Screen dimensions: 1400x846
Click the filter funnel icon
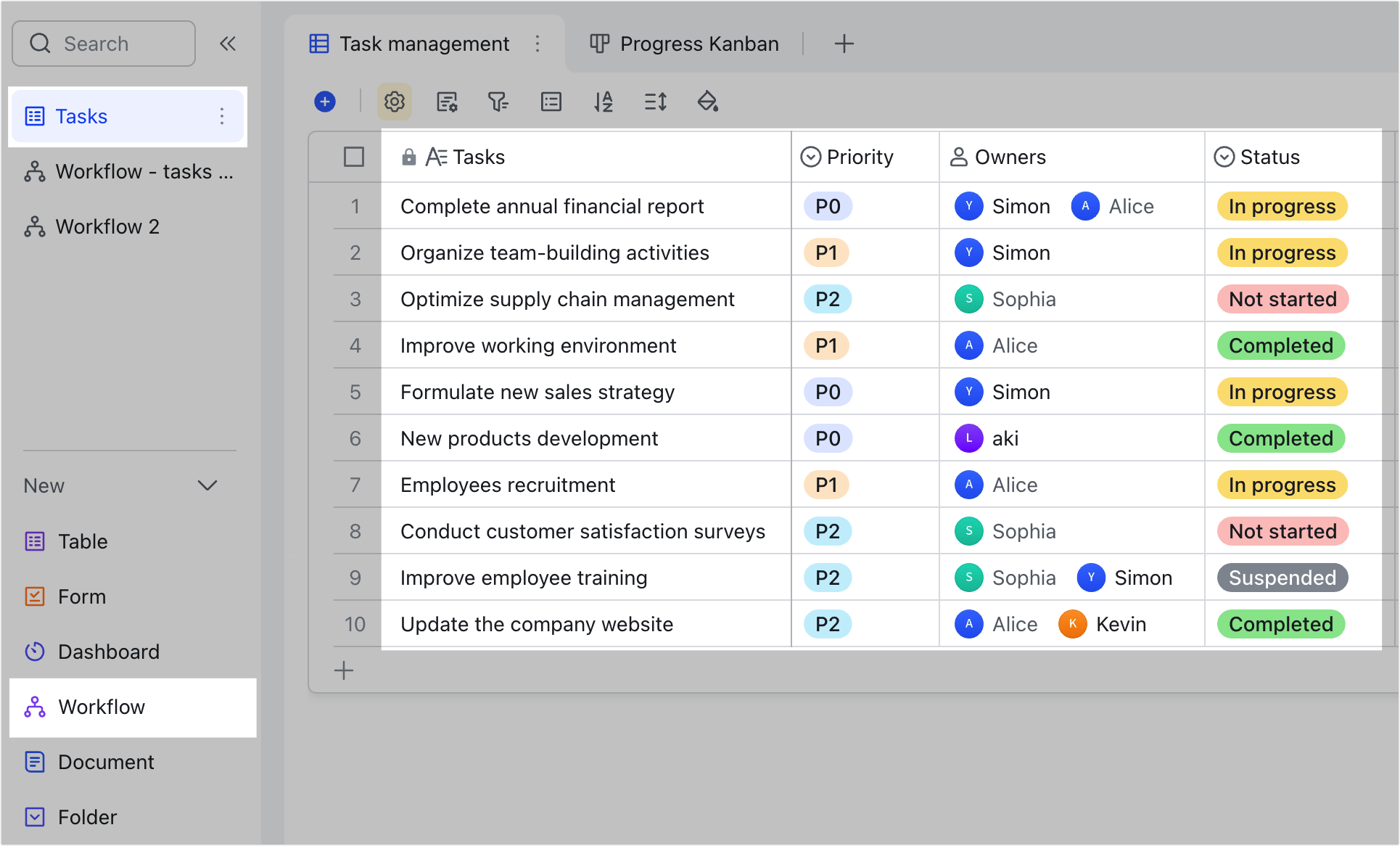click(498, 102)
